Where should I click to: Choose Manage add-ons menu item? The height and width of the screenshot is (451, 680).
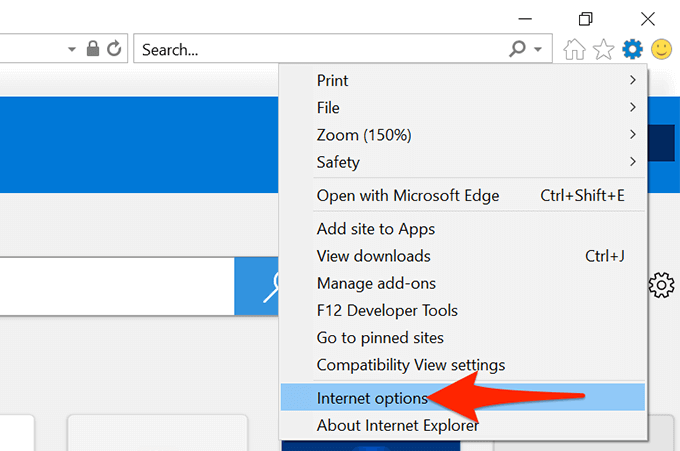pos(376,283)
